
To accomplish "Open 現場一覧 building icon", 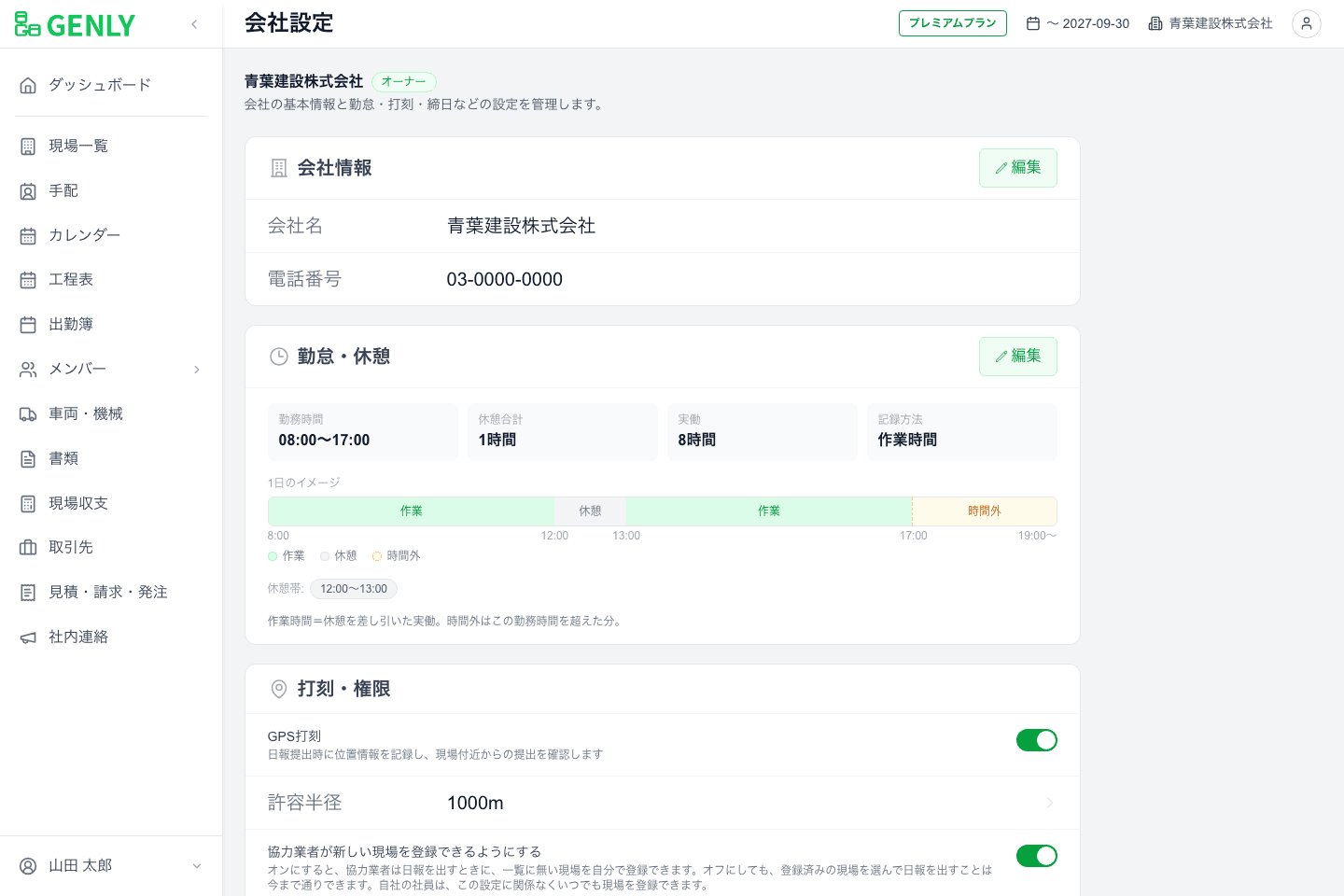I will coord(28,147).
